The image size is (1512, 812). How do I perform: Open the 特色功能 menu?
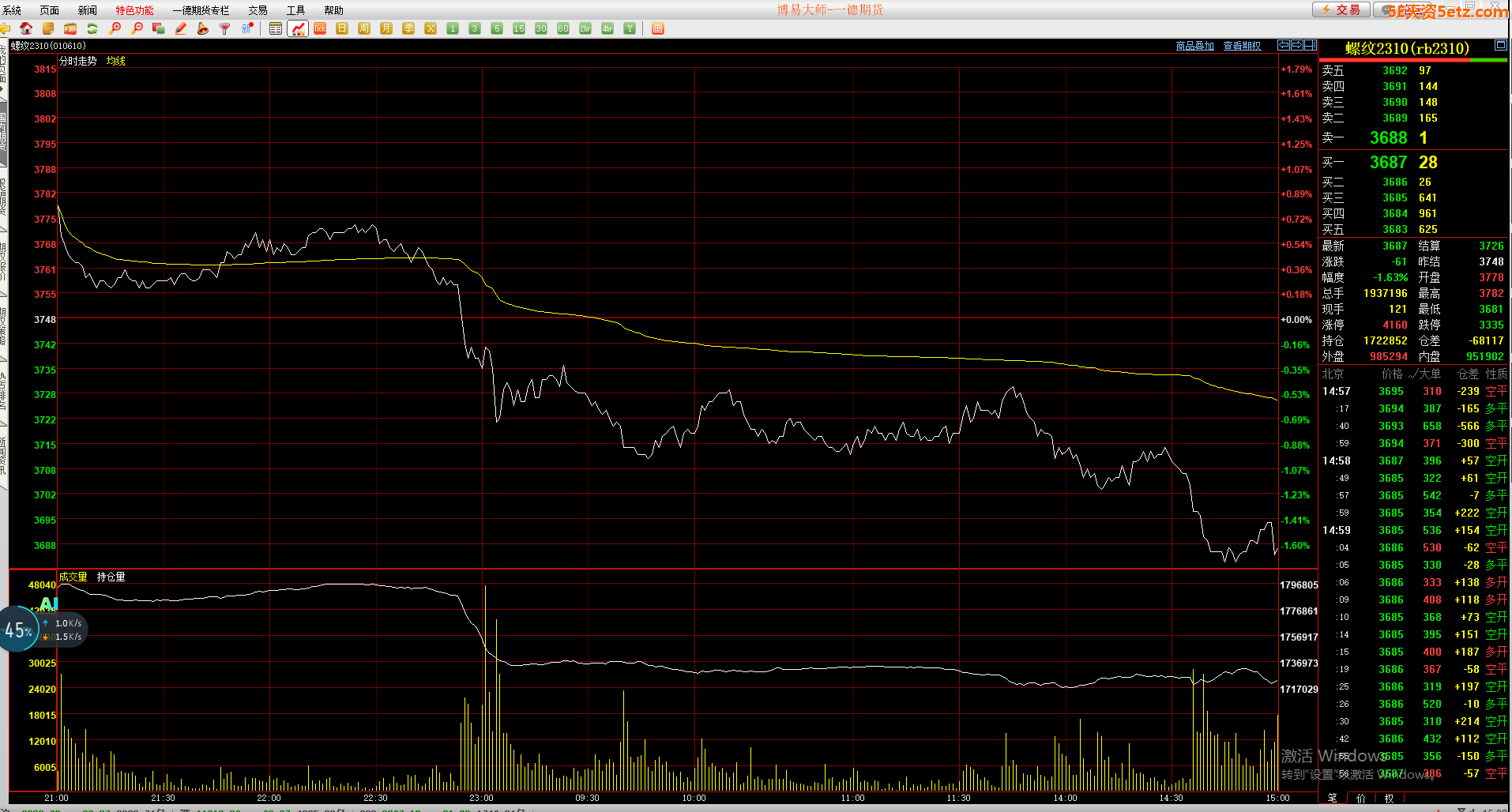tap(134, 10)
